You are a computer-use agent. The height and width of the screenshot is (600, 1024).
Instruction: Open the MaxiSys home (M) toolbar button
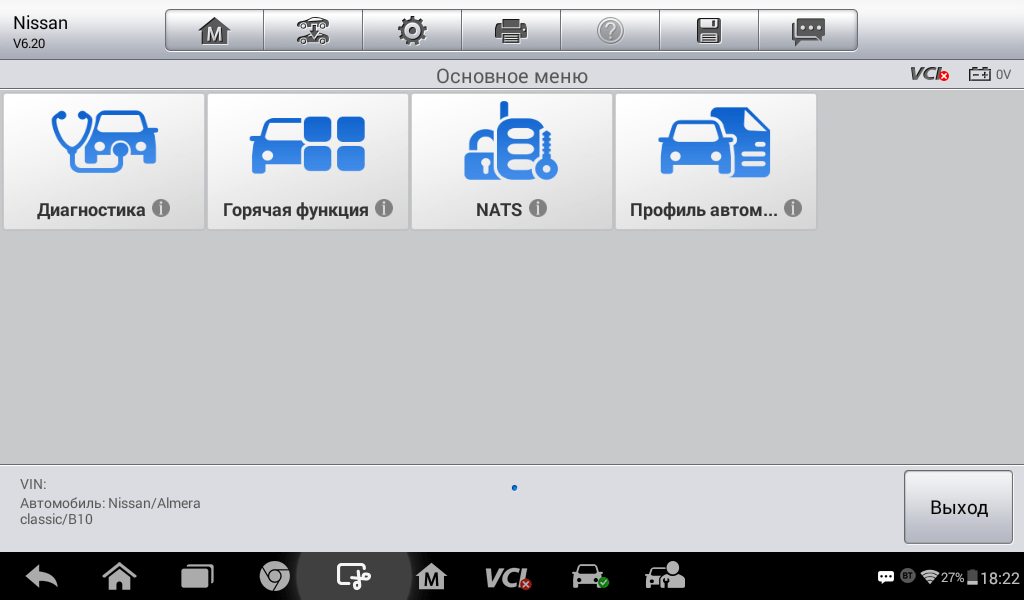tap(215, 31)
